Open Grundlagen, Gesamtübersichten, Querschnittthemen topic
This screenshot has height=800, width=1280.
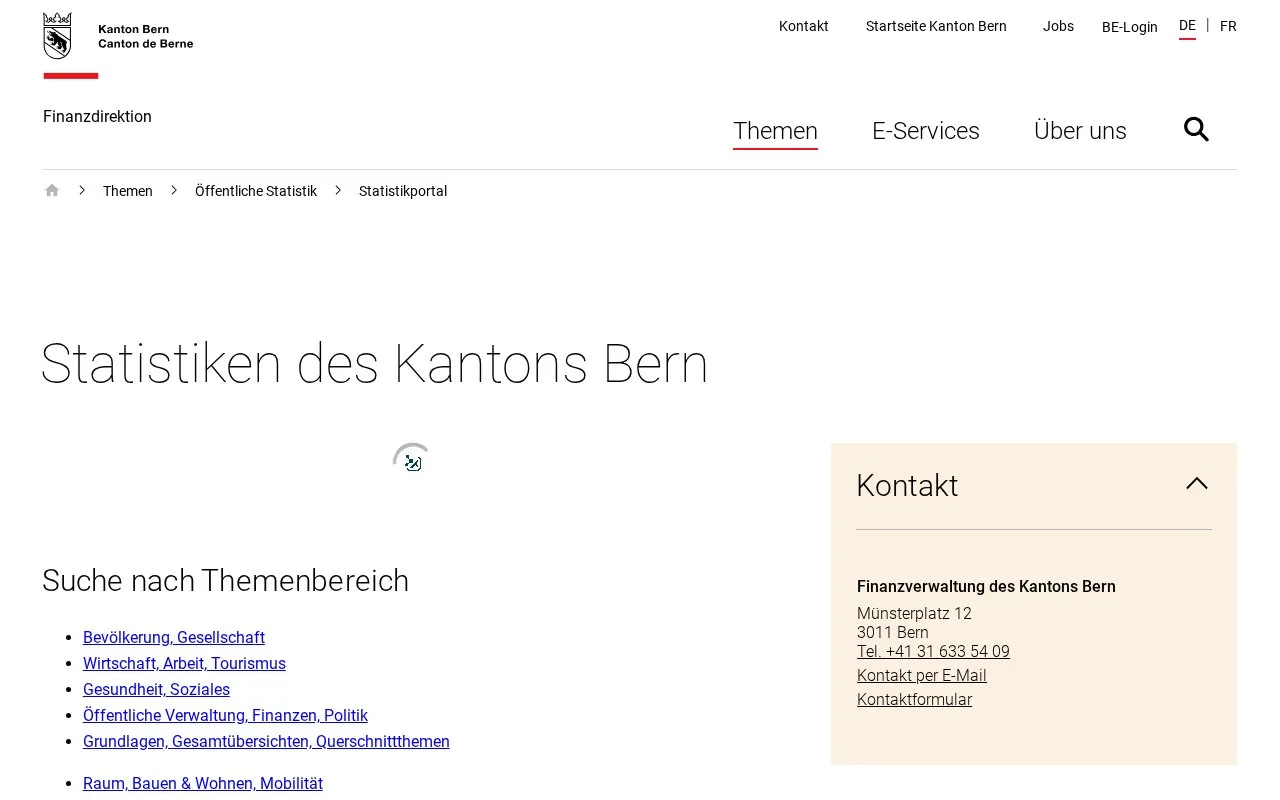click(266, 741)
